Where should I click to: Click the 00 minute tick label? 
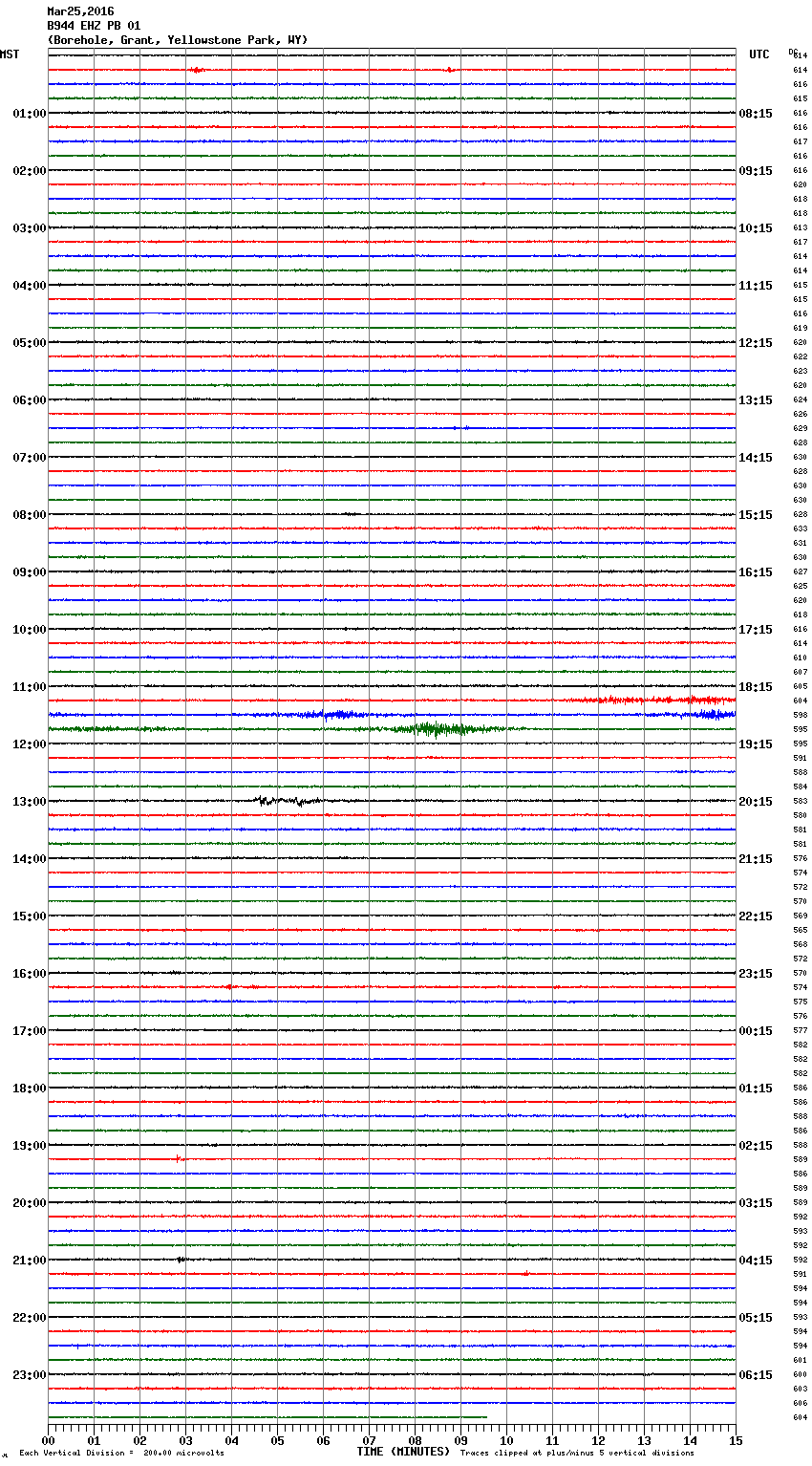[x=48, y=1441]
